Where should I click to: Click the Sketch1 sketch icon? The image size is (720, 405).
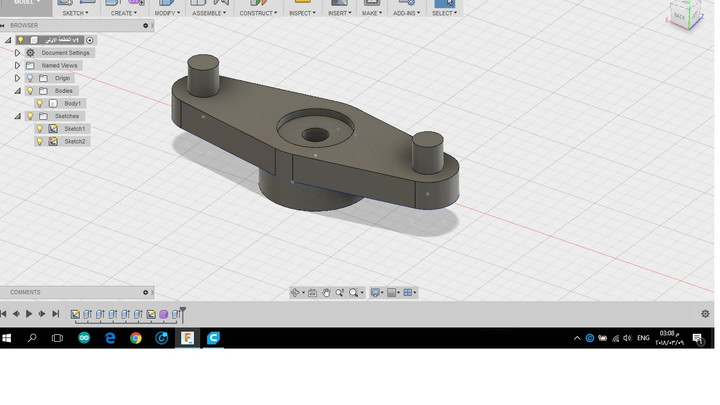53,129
